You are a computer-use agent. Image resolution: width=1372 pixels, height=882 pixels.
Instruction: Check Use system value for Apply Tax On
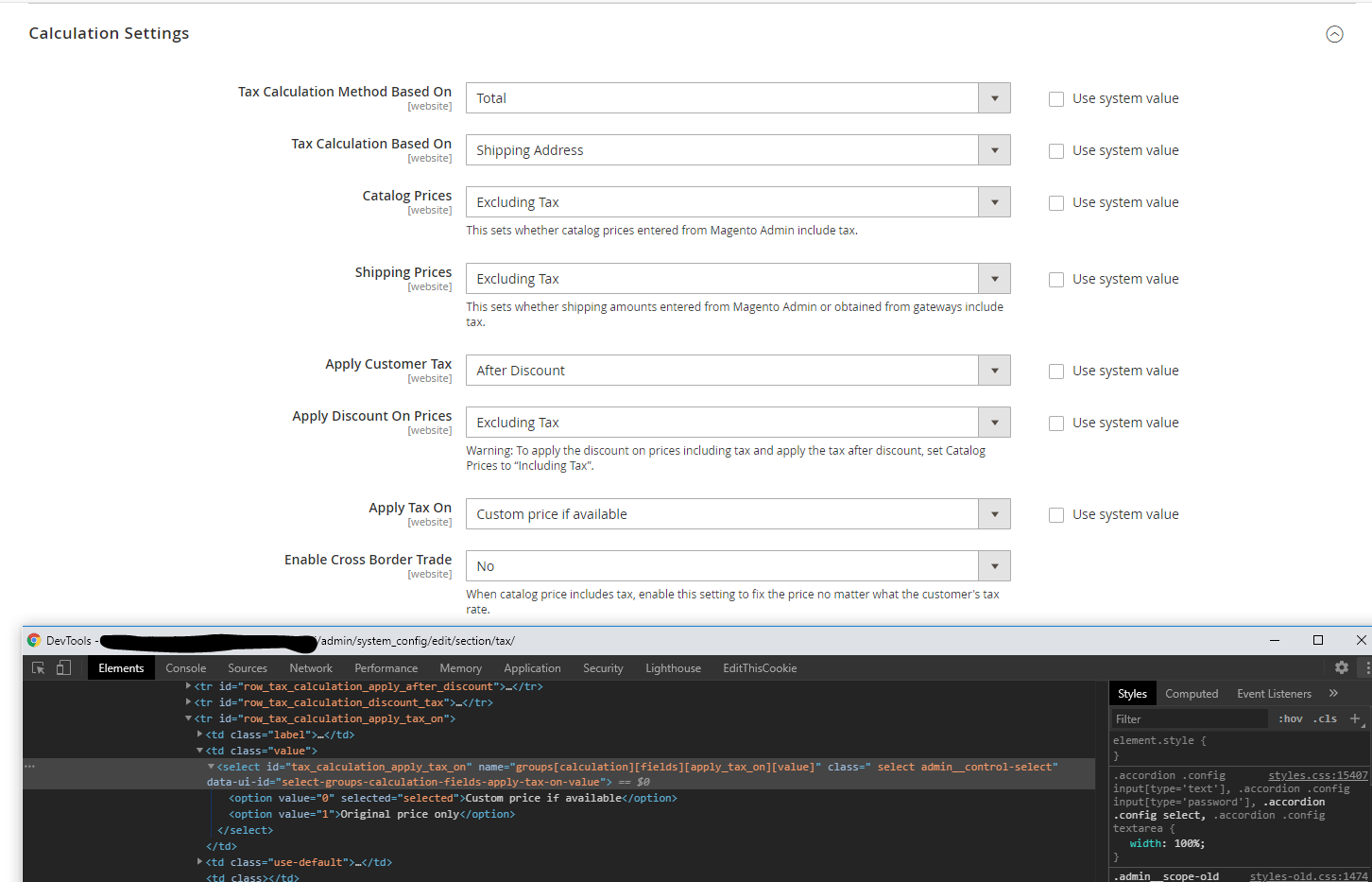tap(1056, 515)
